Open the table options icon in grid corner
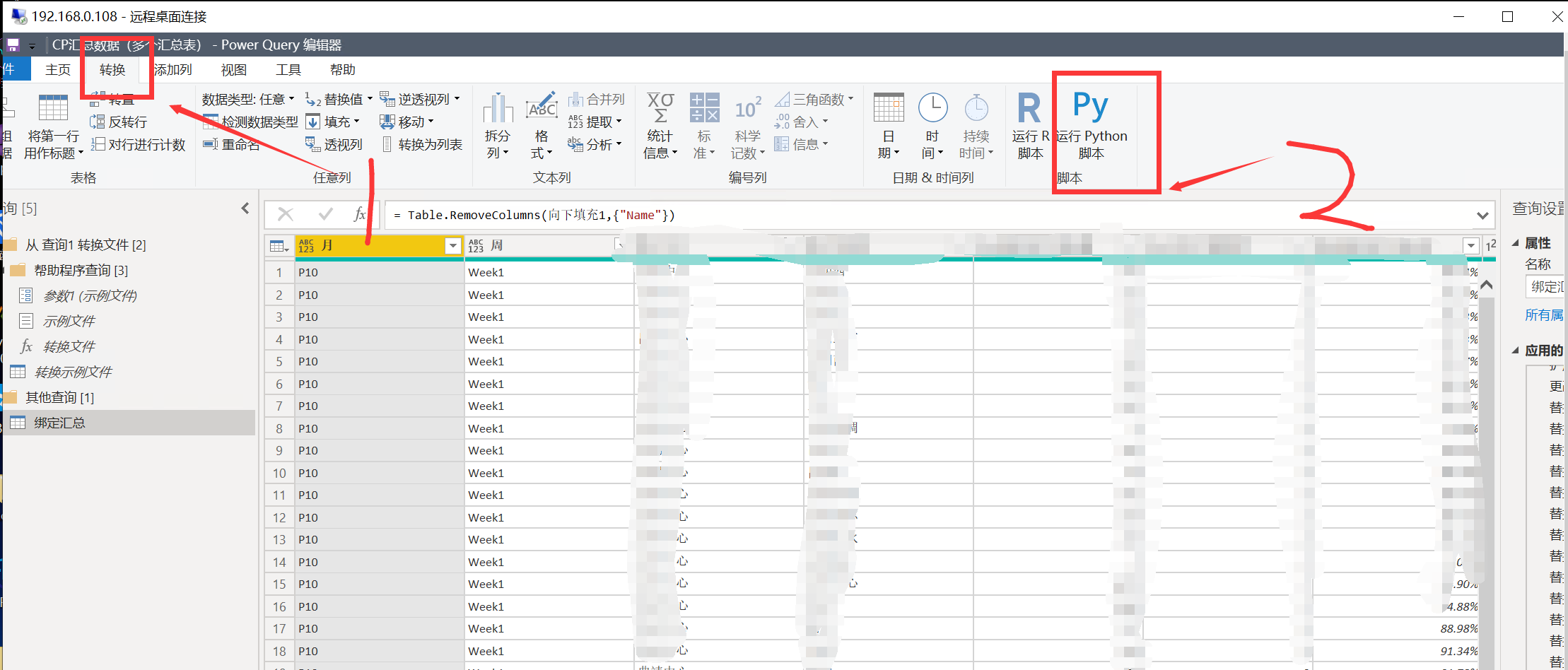Viewport: 1568px width, 670px height. tap(279, 246)
